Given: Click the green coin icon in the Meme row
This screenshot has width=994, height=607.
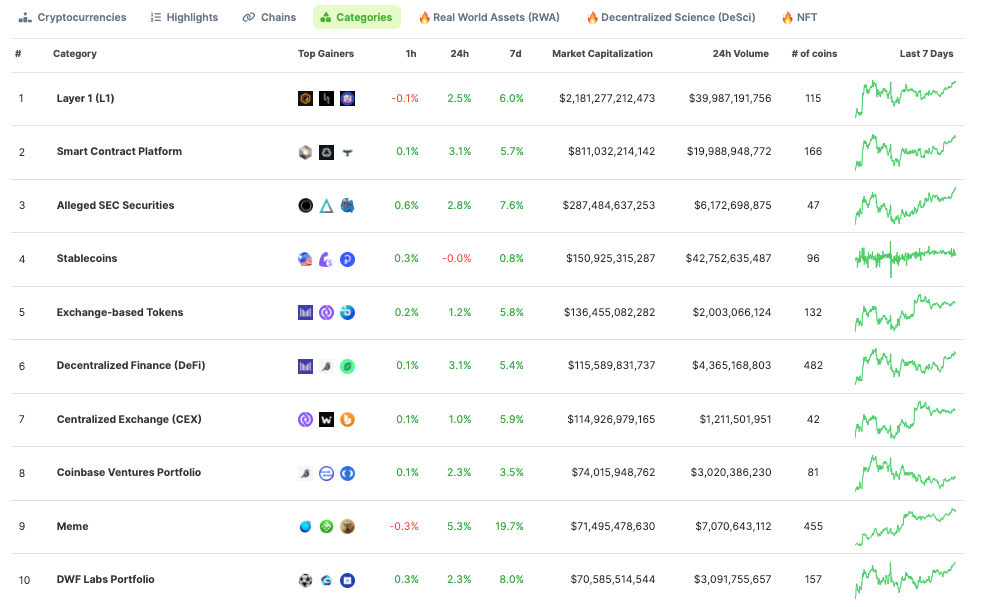Looking at the screenshot, I should pos(326,526).
